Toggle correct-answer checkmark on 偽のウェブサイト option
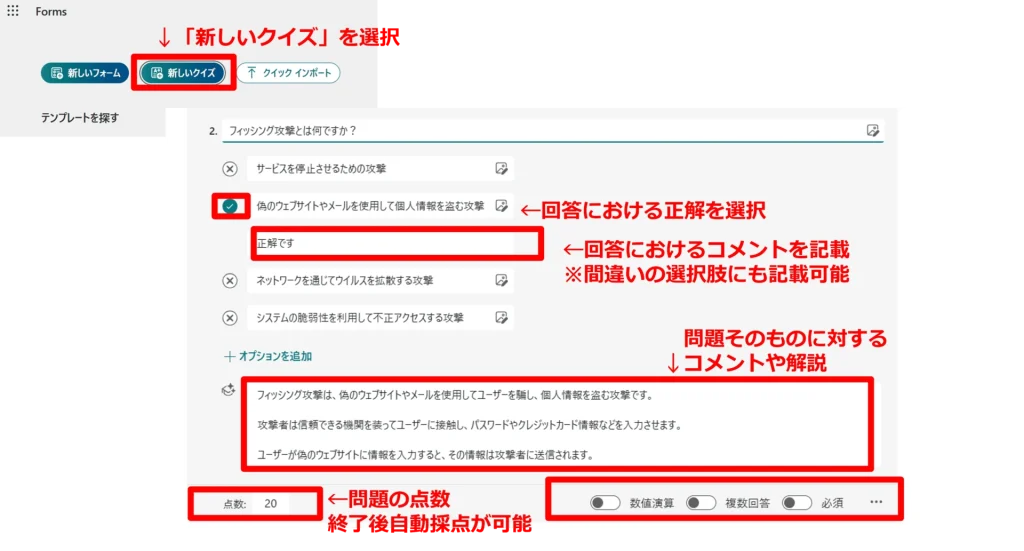Image resolution: width=1024 pixels, height=551 pixels. point(230,206)
